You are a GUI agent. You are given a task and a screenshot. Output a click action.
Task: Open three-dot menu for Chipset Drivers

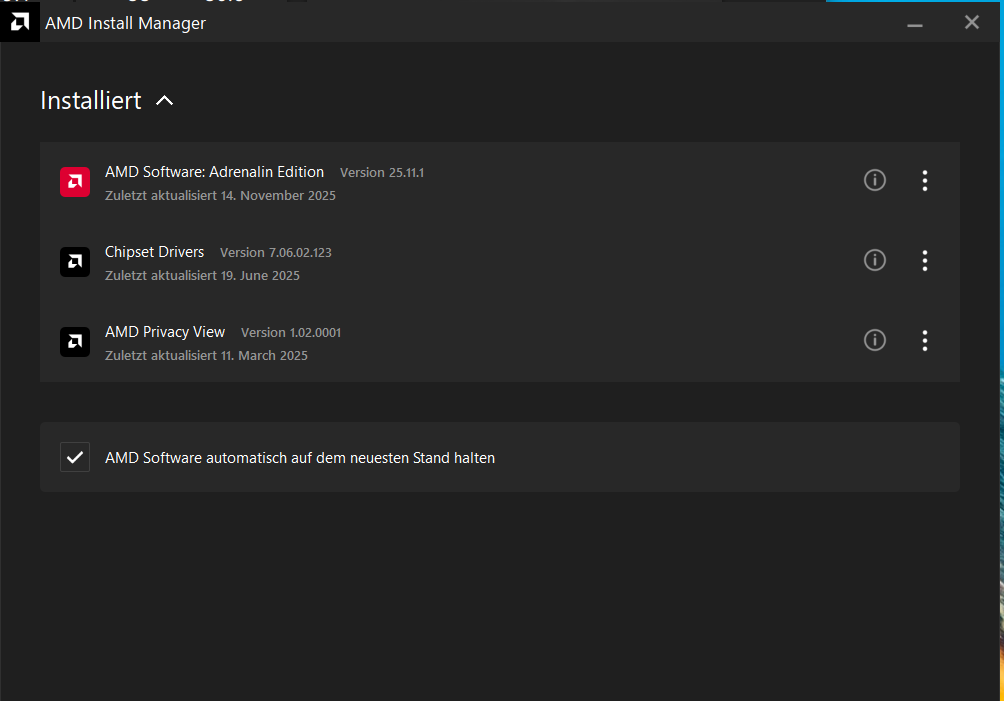tap(925, 261)
